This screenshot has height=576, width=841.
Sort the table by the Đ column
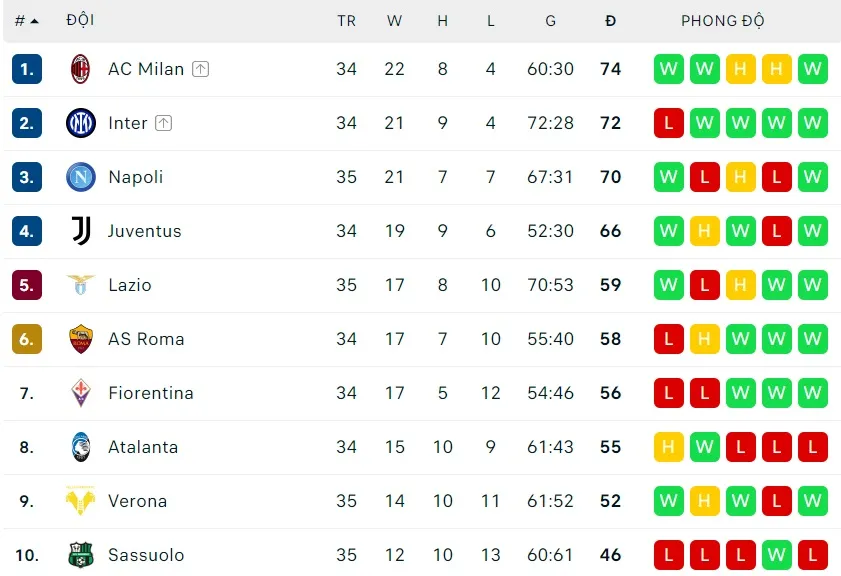(x=610, y=20)
